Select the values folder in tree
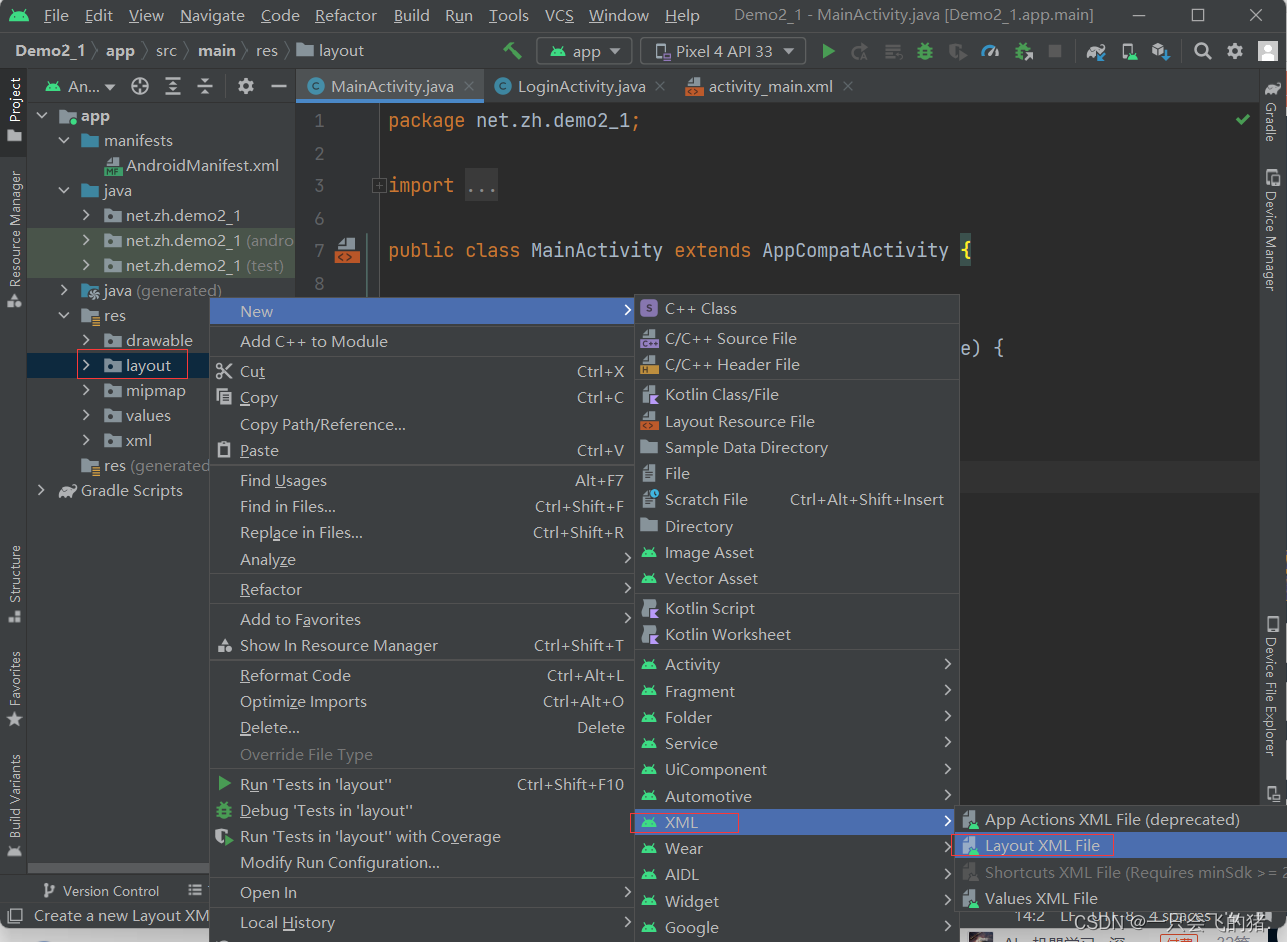 point(148,416)
